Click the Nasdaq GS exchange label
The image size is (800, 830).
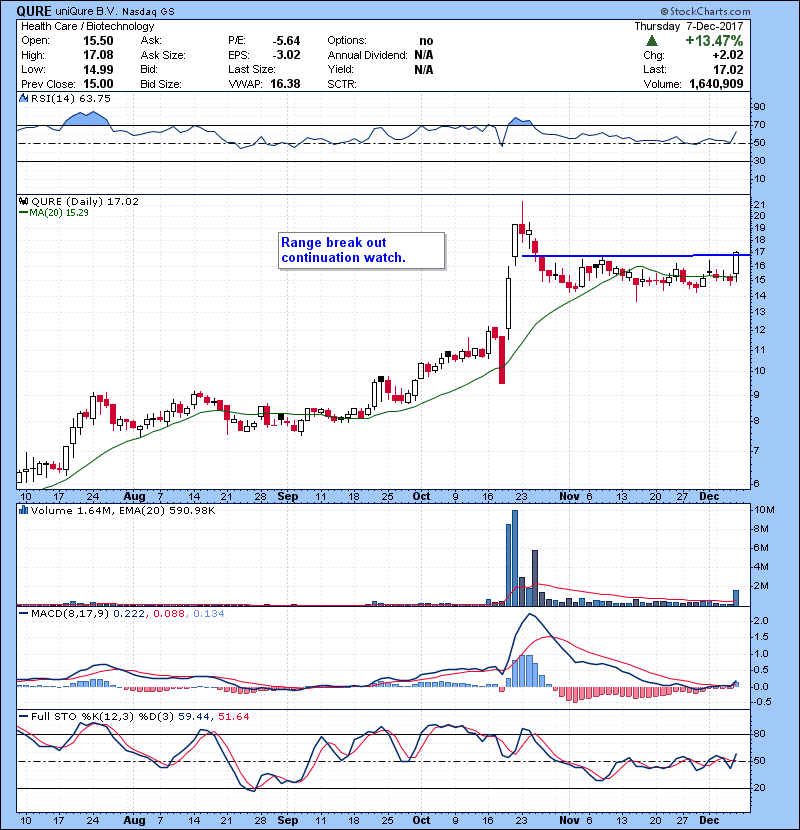click(149, 12)
